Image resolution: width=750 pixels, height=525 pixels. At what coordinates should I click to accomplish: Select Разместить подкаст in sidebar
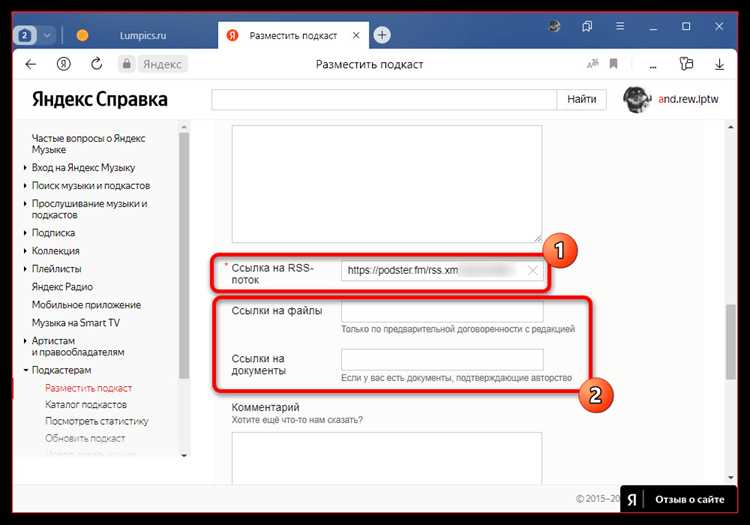coord(88,388)
